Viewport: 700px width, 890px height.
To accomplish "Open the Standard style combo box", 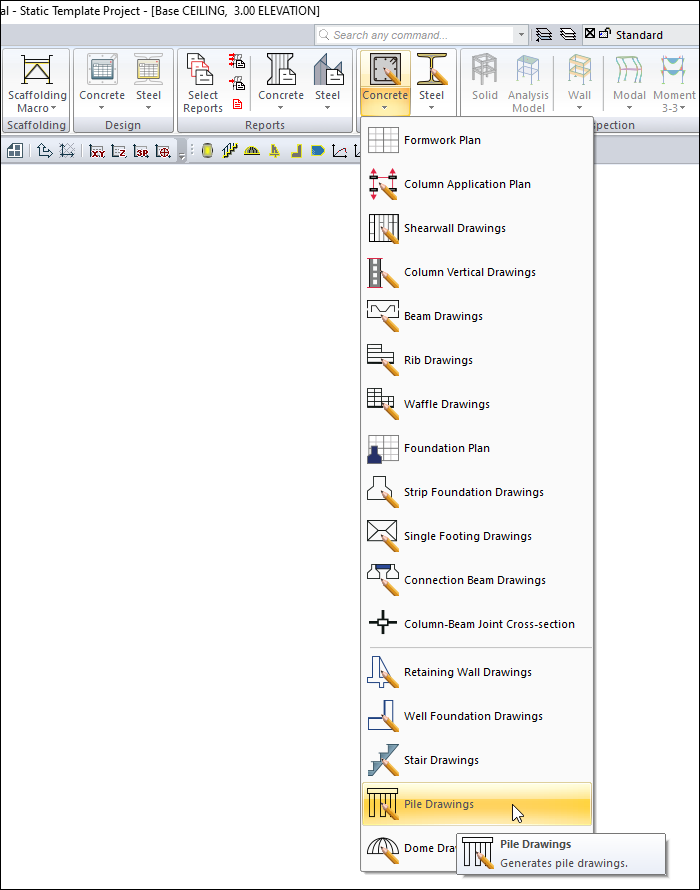I will [x=642, y=35].
